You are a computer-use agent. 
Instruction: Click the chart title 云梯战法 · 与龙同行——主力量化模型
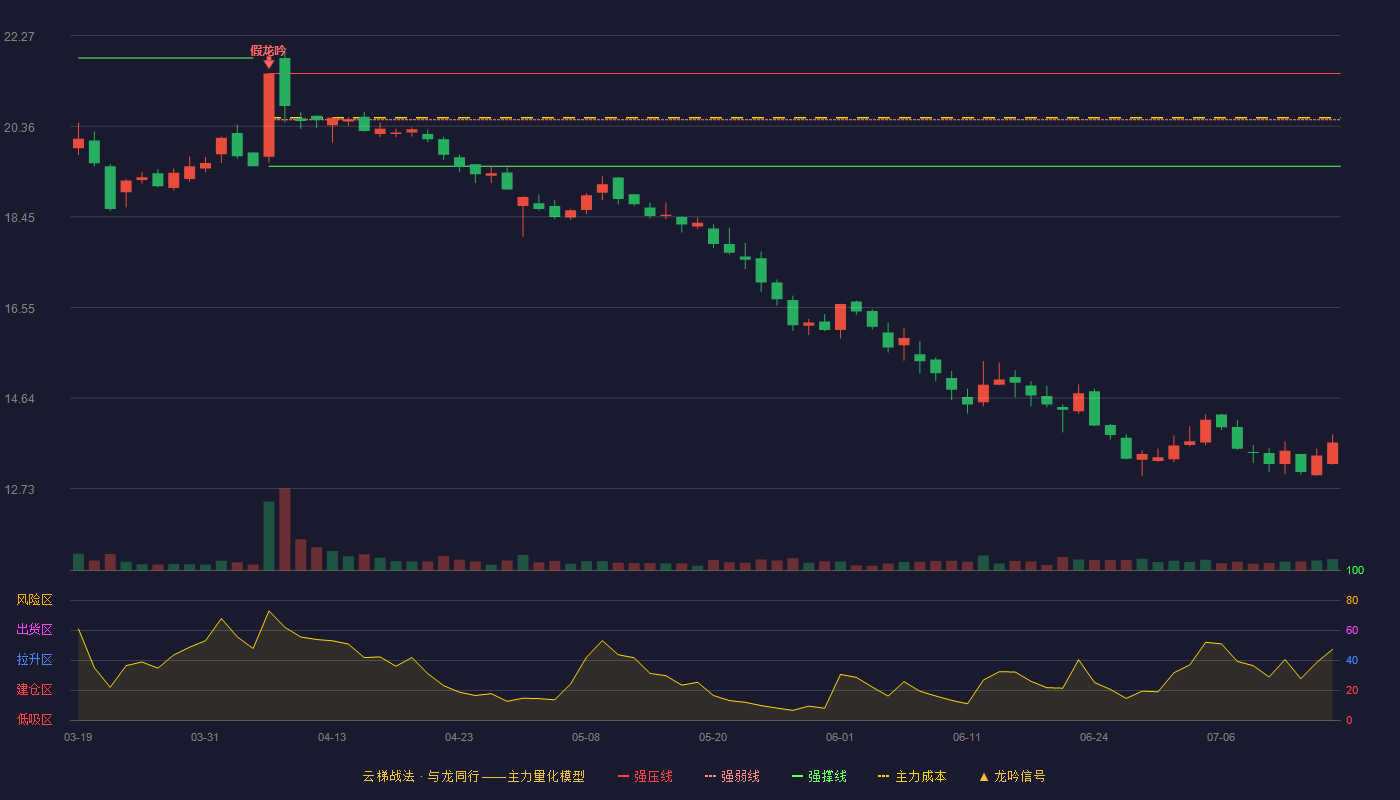pyautogui.click(x=474, y=776)
